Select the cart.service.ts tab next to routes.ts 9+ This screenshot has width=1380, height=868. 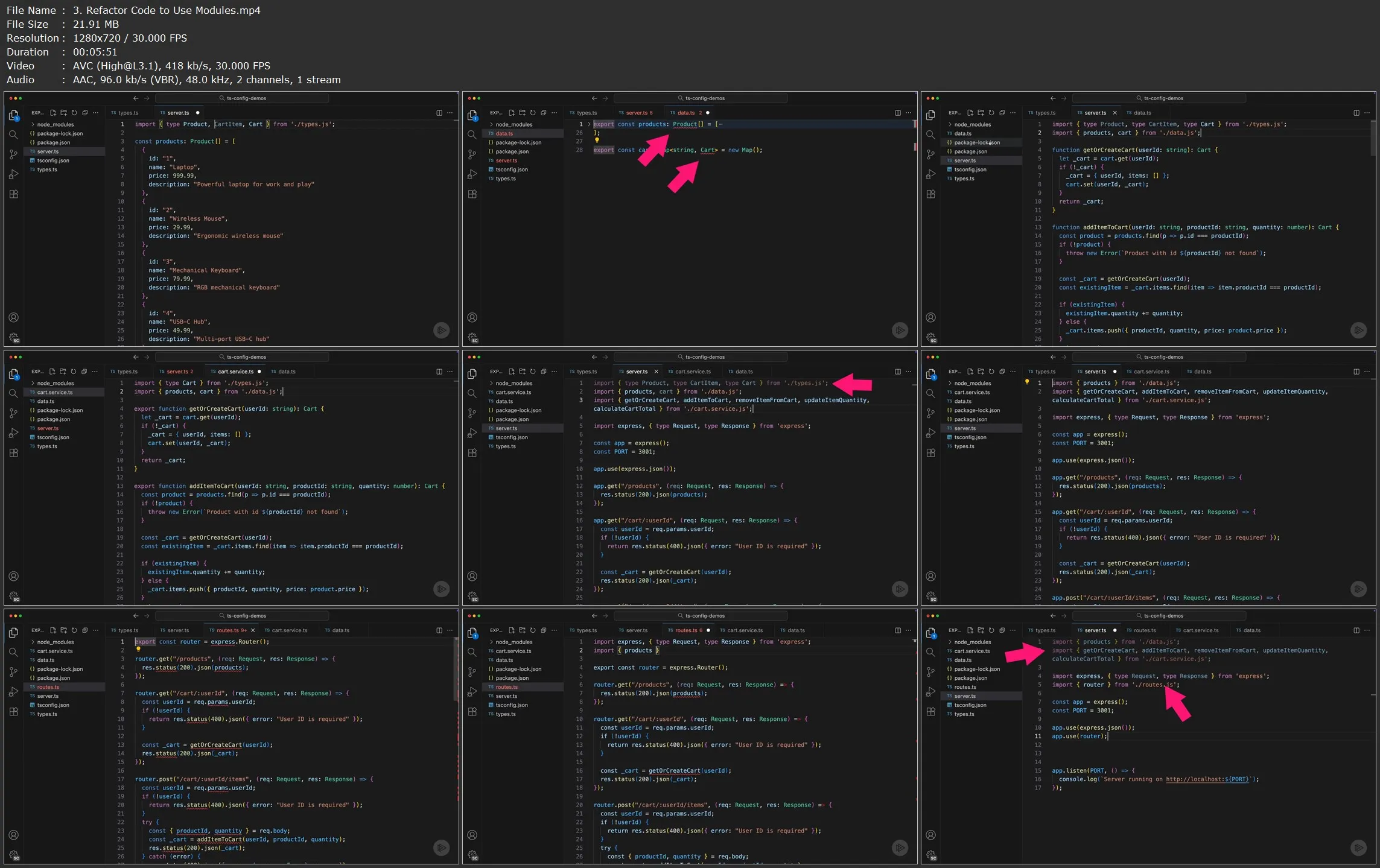pos(288,630)
